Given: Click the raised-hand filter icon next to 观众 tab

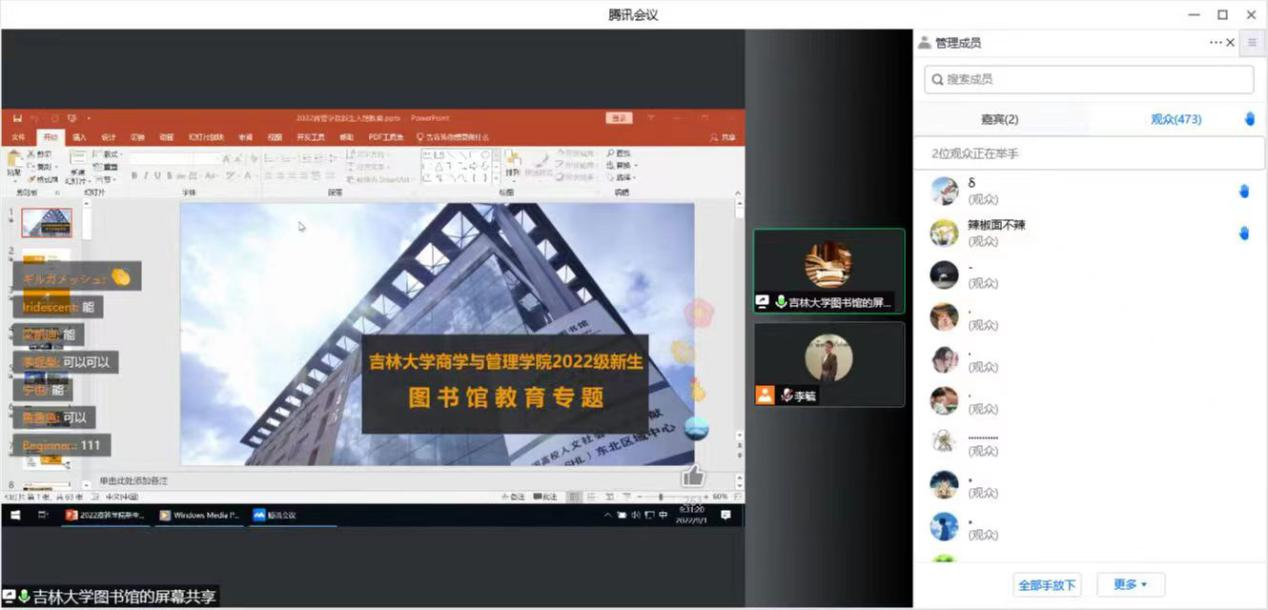Looking at the screenshot, I should 1249,119.
